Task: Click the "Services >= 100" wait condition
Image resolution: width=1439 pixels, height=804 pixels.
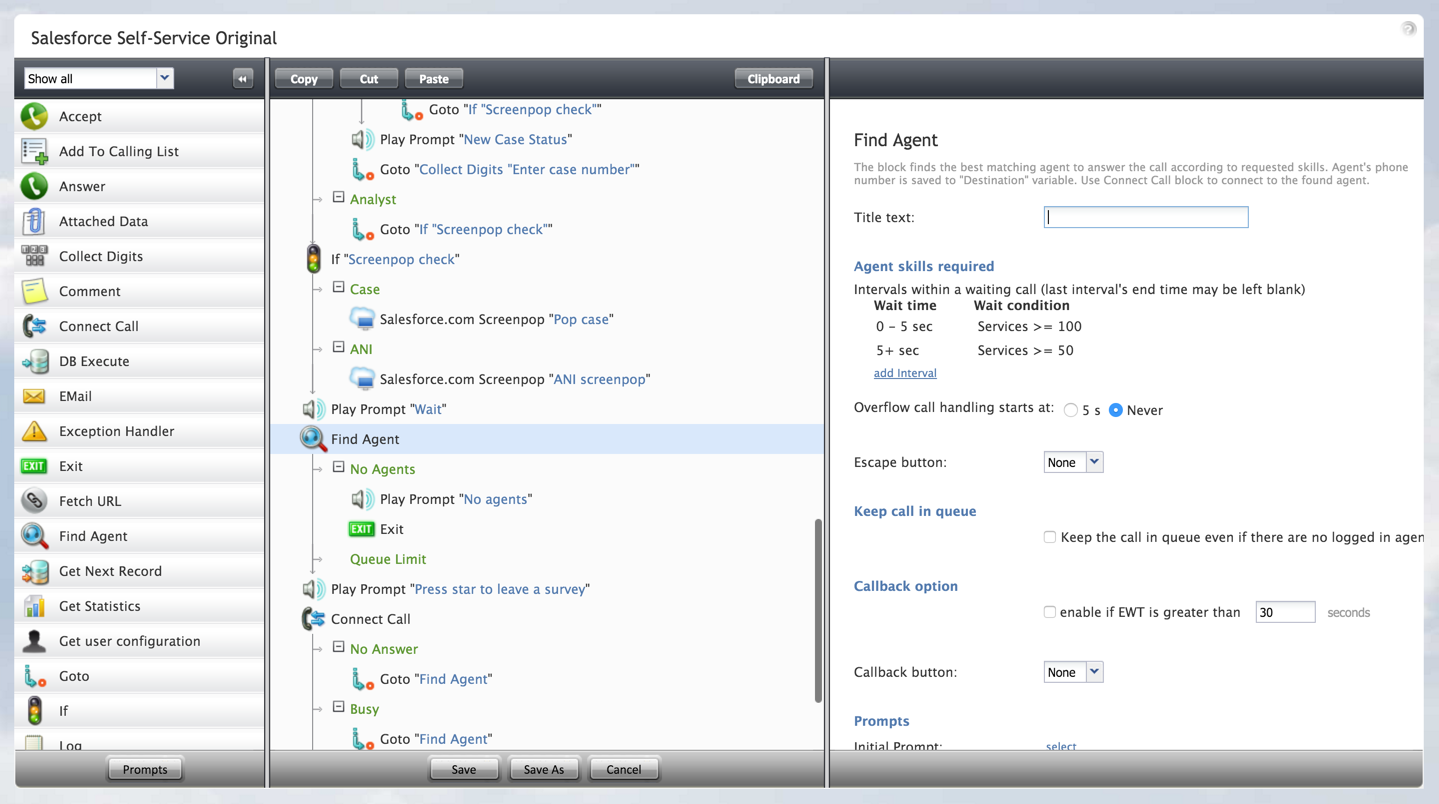Action: (1029, 326)
